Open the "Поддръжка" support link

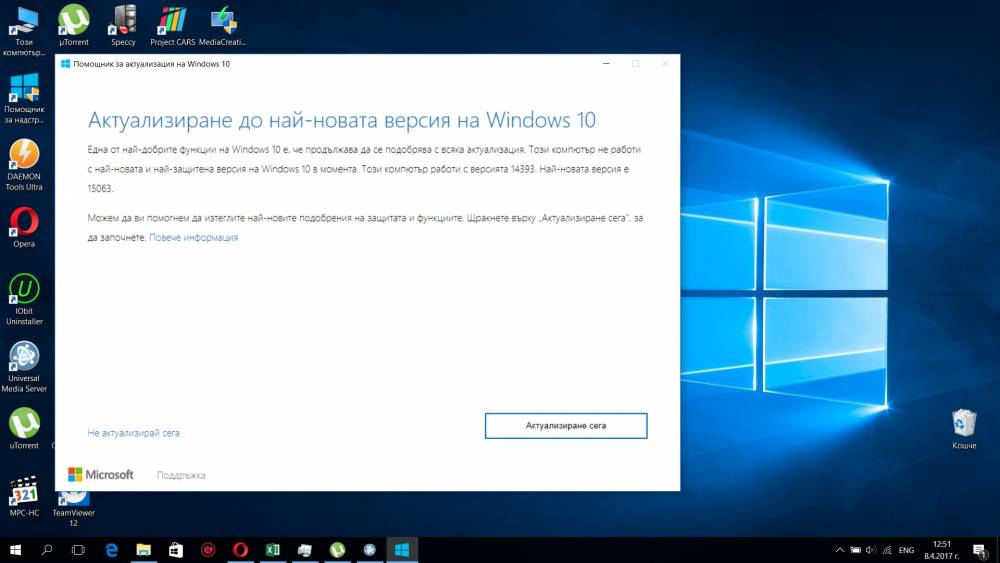181,475
